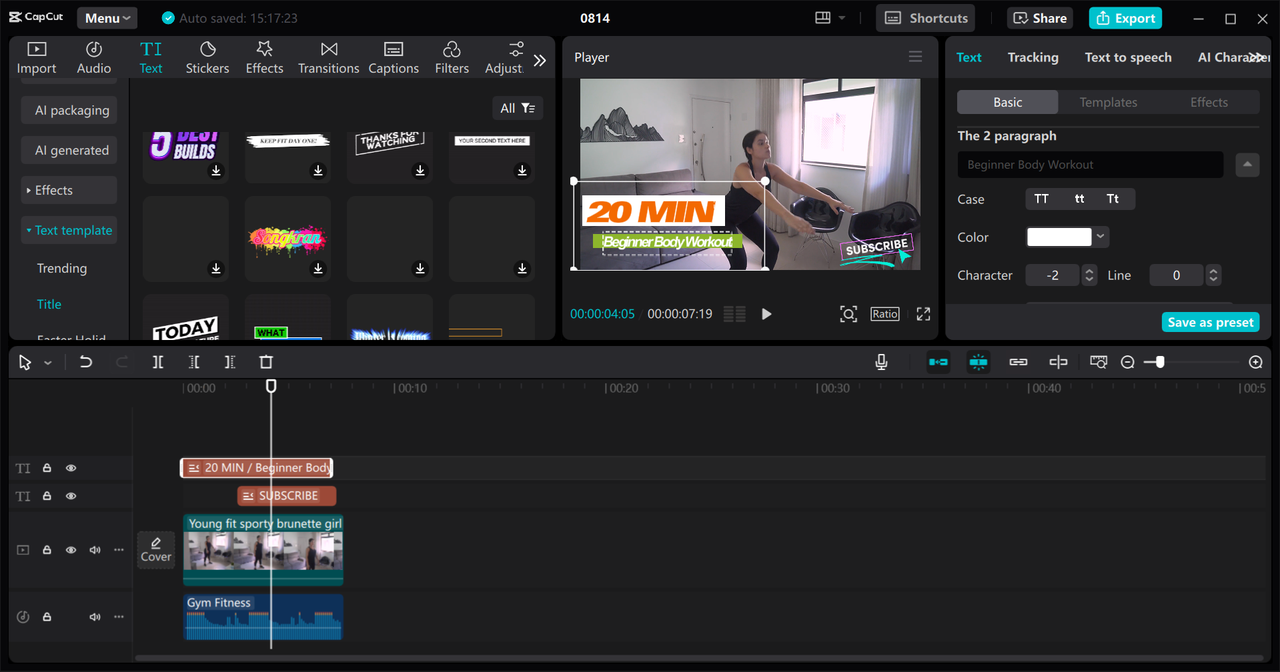
Task: Toggle the main track magnet
Action: point(938,362)
